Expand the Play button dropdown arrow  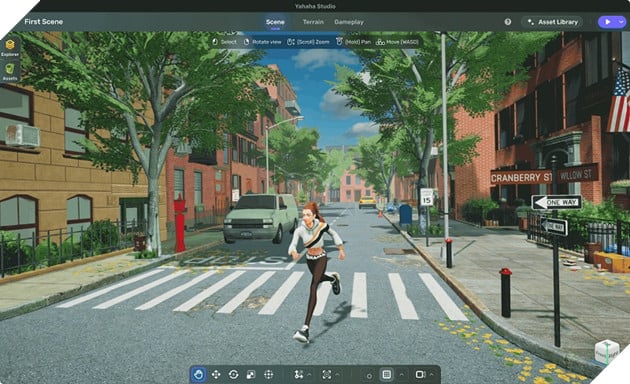pos(621,22)
